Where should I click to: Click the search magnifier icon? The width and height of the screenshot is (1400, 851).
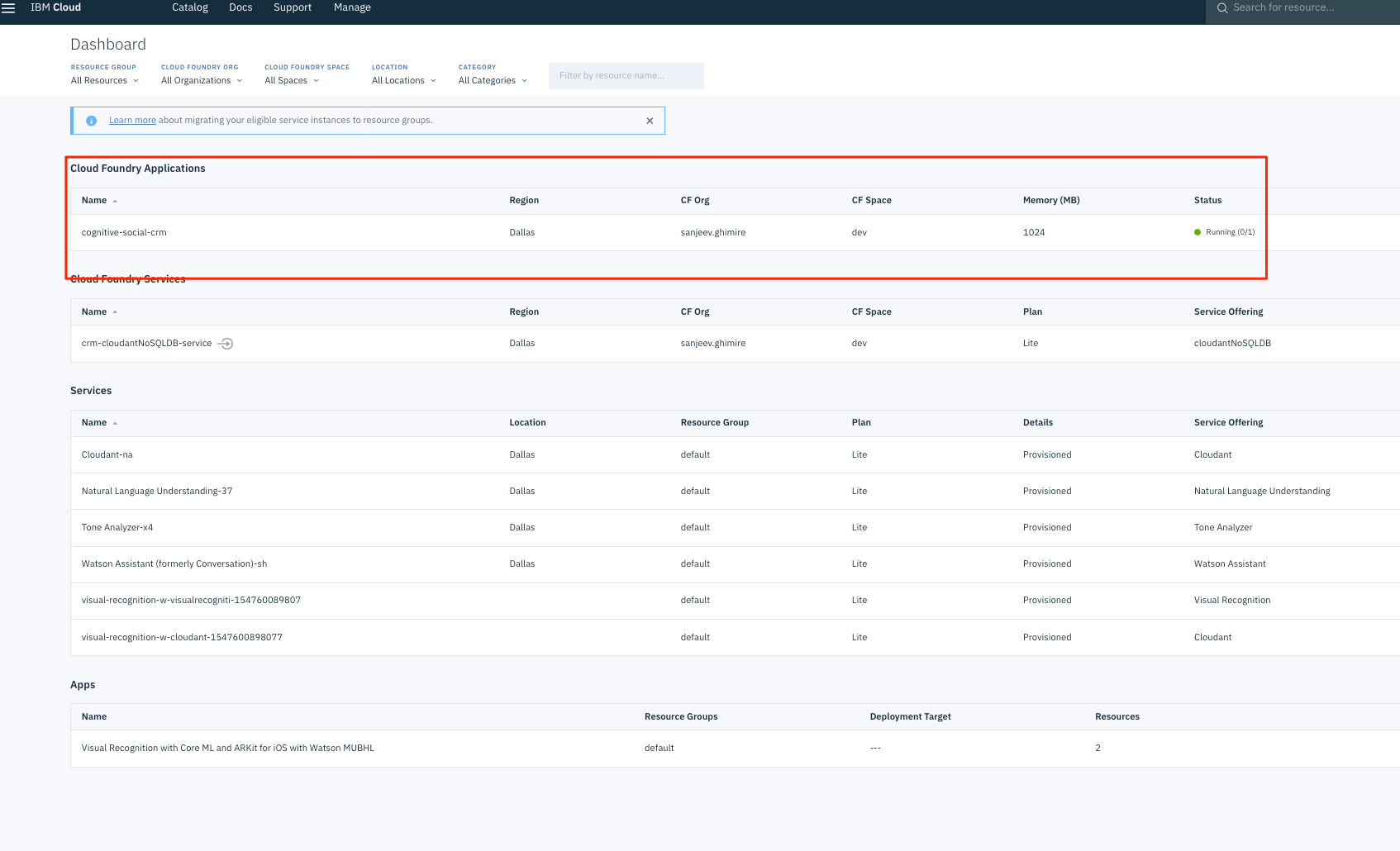pos(1222,7)
